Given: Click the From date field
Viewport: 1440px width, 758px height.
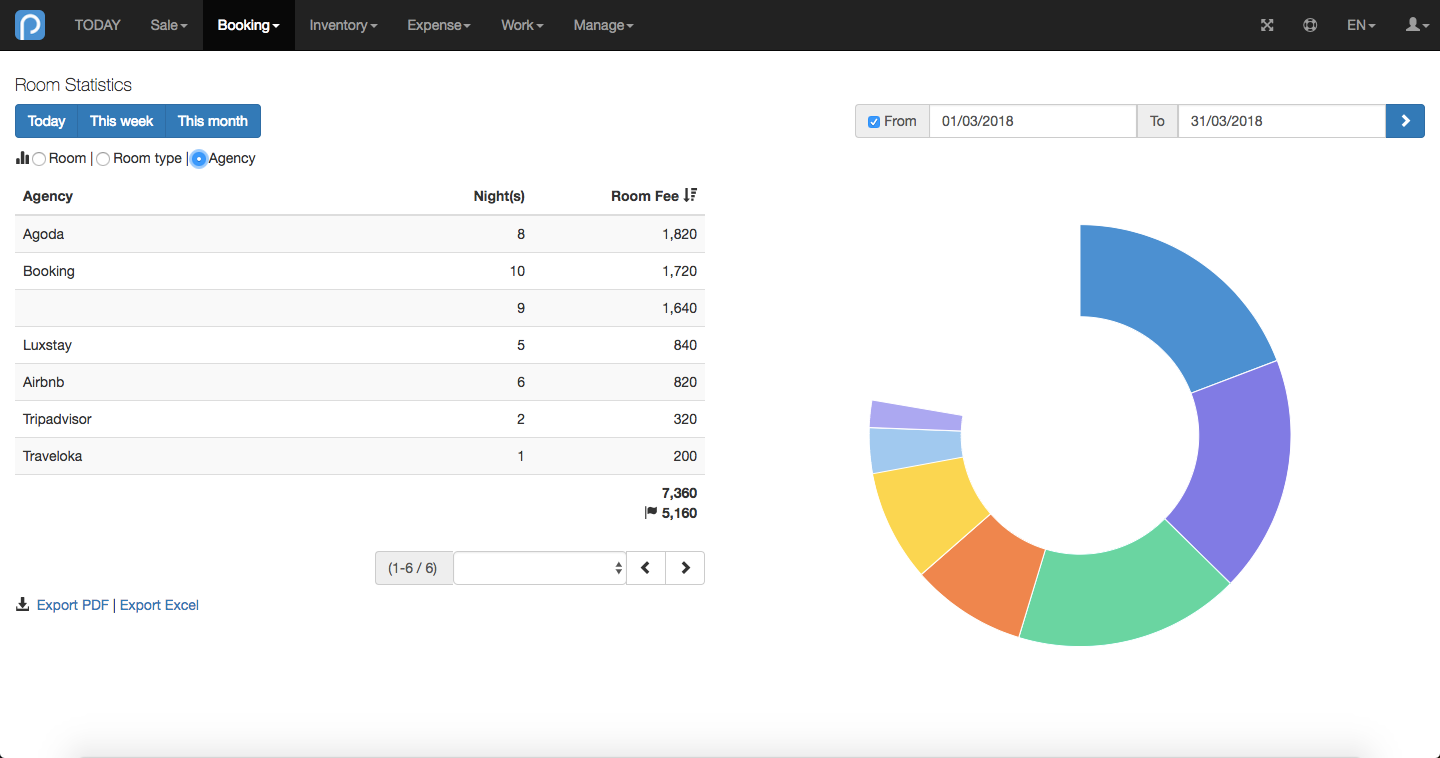Looking at the screenshot, I should point(1033,121).
